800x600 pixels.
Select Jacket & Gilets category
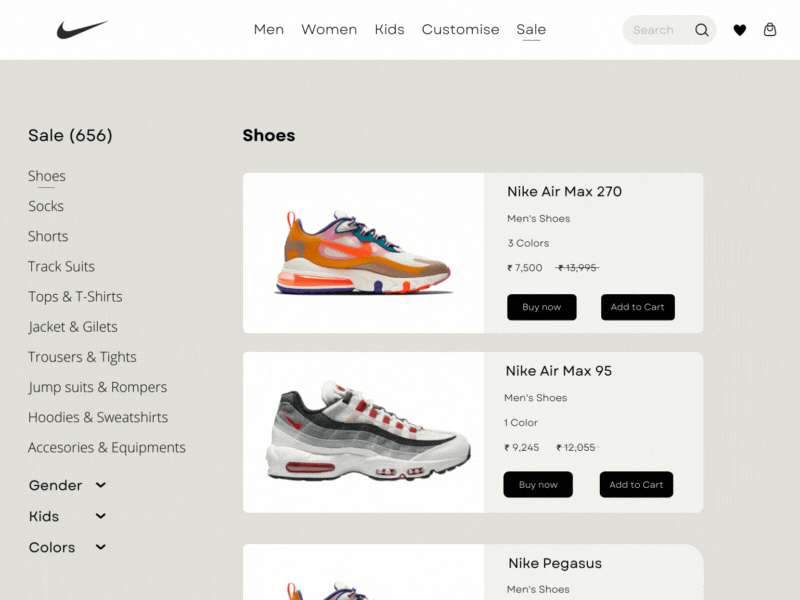[72, 327]
